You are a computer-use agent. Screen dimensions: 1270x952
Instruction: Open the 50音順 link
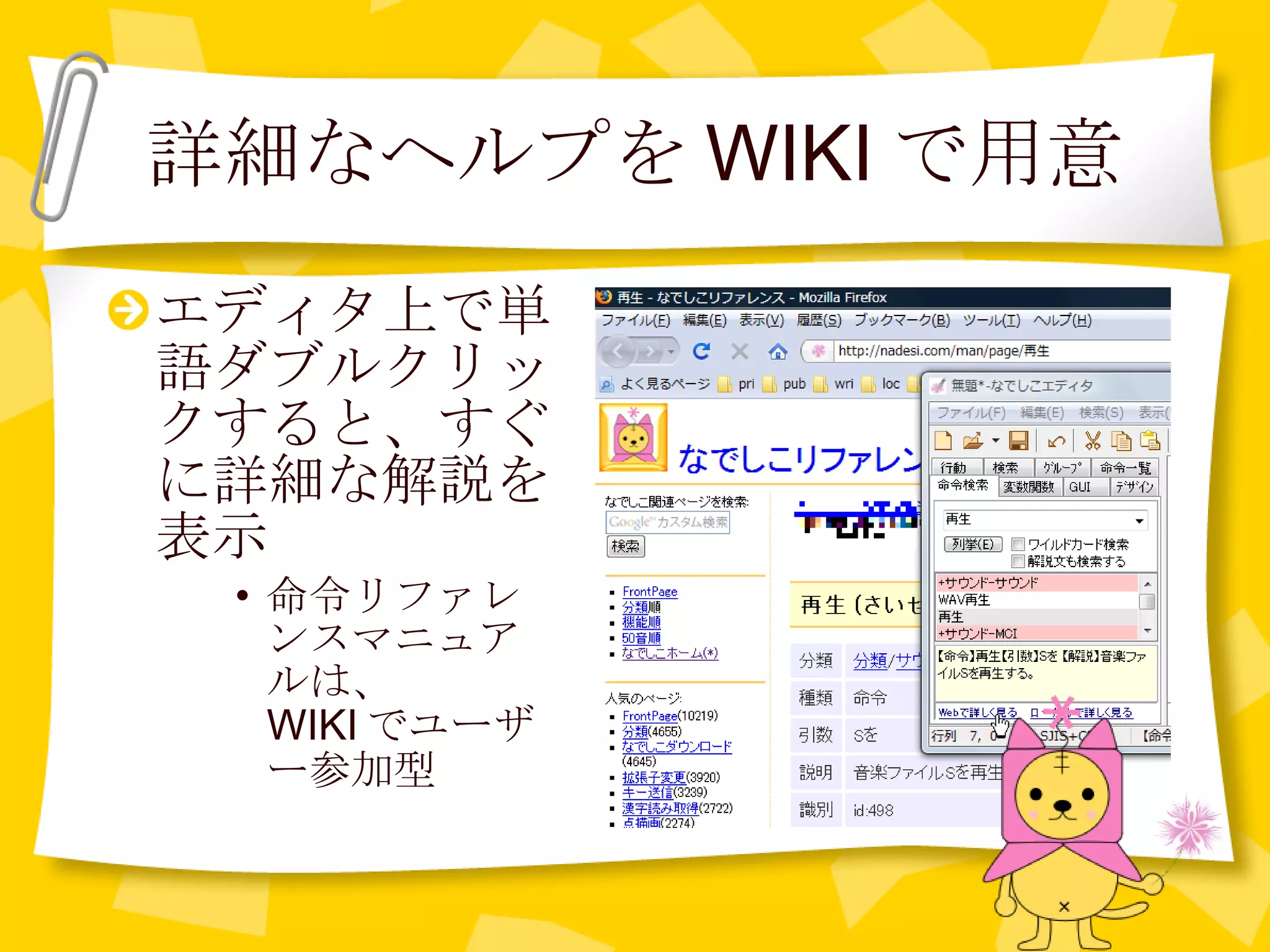coord(641,638)
